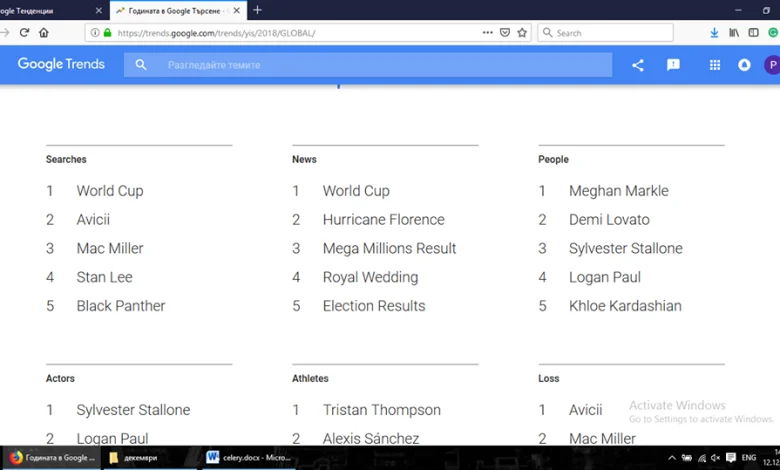The image size is (780, 470).
Task: Click the Athletes category heading
Action: click(310, 378)
